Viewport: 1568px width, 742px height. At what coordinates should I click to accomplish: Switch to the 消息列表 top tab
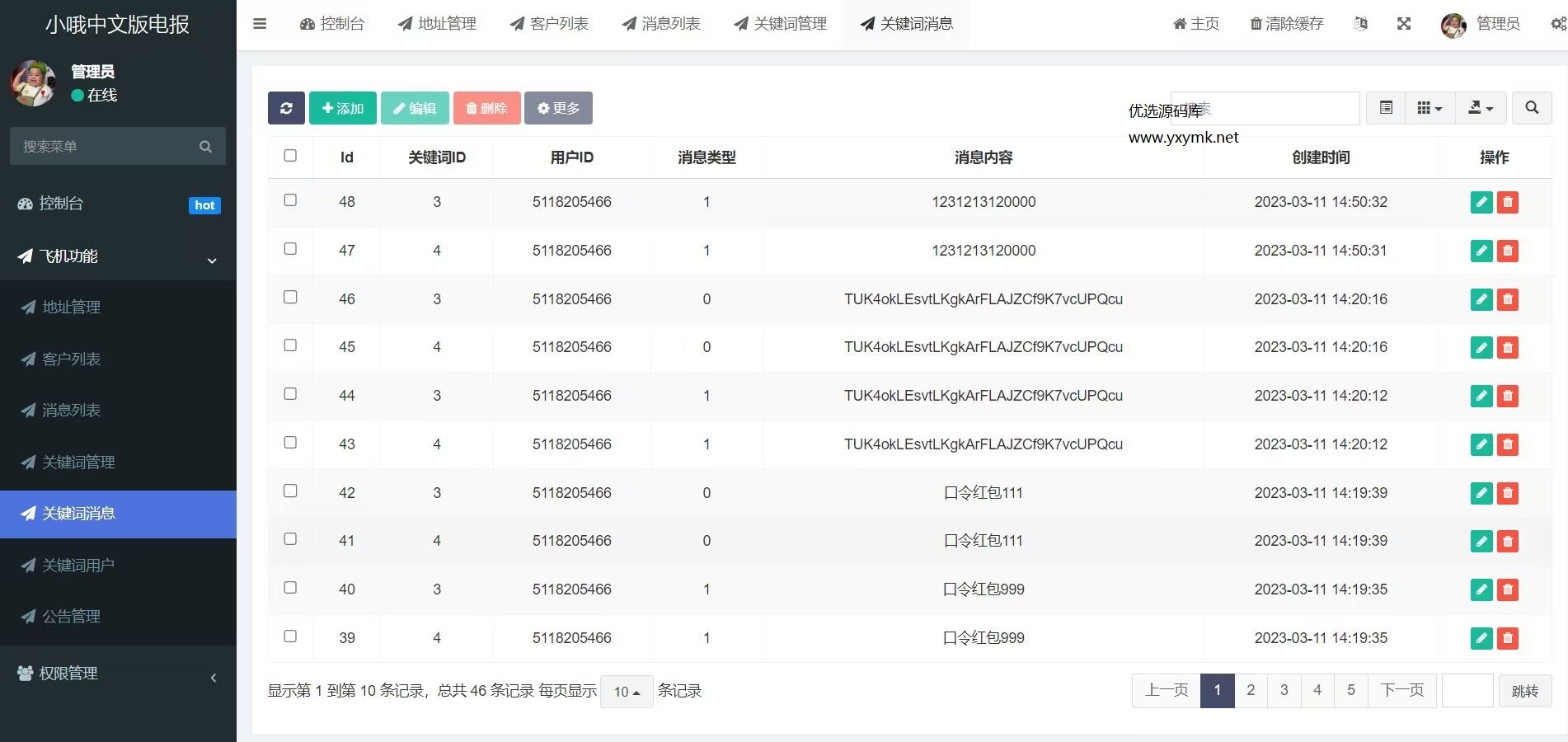click(x=661, y=24)
